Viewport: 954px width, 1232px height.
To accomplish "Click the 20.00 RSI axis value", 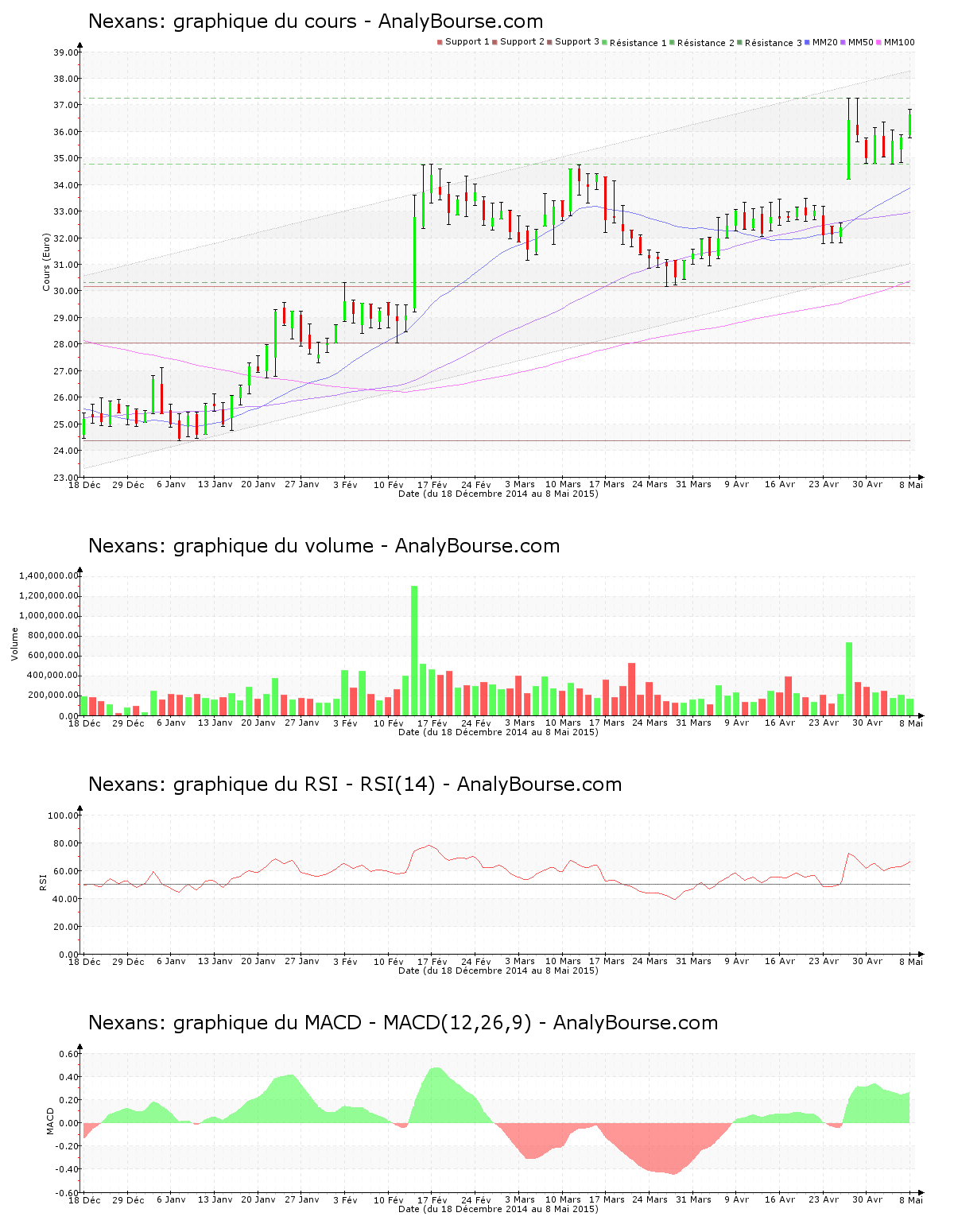I will click(x=66, y=927).
